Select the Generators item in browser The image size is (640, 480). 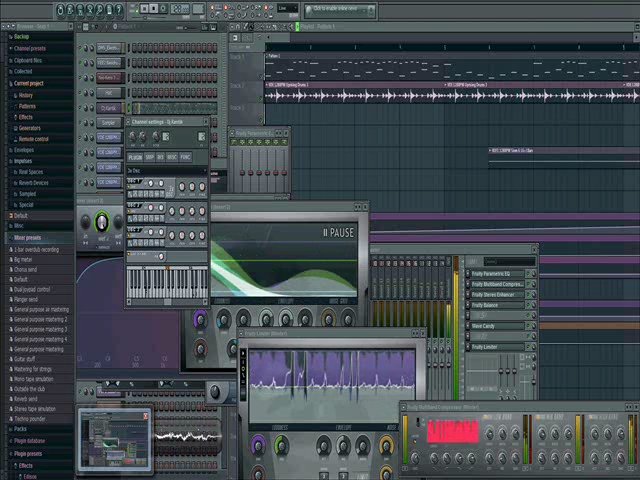29,128
